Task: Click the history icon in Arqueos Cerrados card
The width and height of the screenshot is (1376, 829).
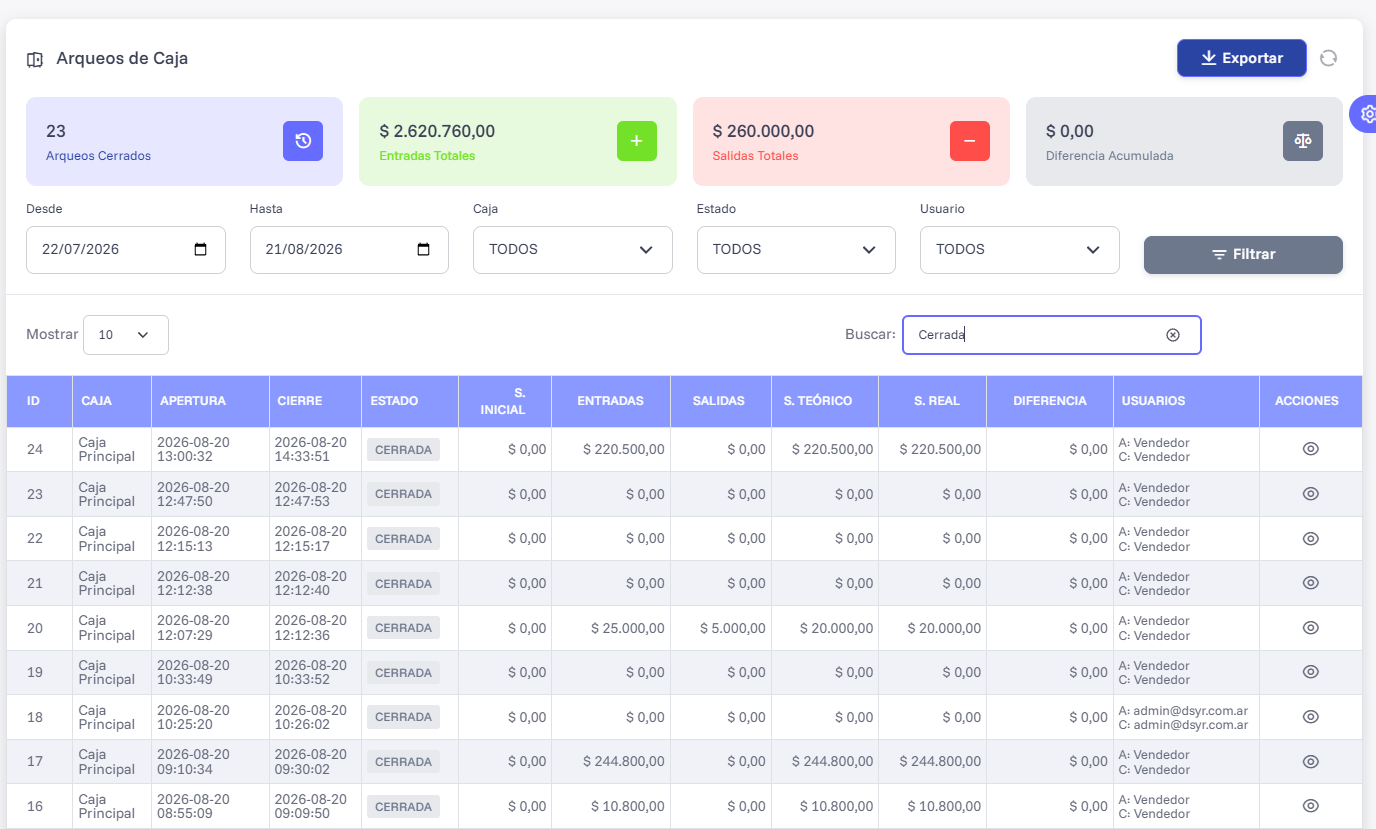Action: [x=303, y=141]
